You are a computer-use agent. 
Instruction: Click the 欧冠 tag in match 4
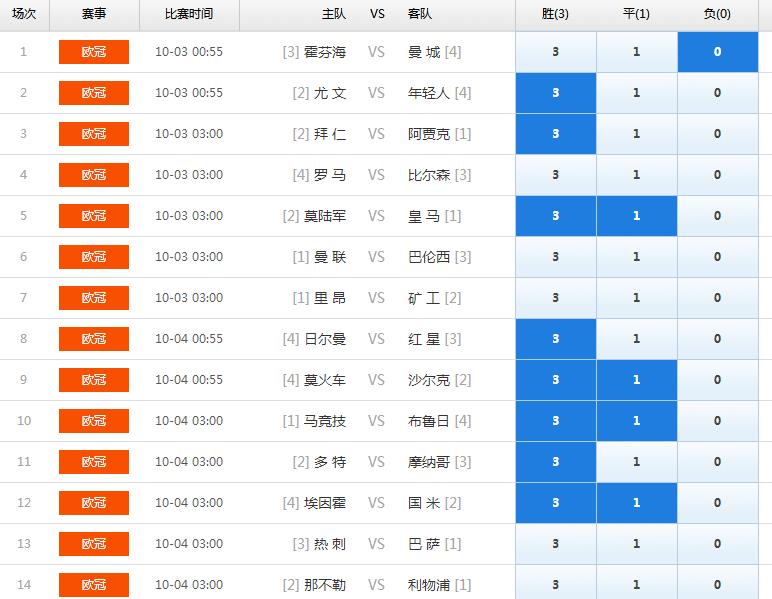click(x=94, y=175)
